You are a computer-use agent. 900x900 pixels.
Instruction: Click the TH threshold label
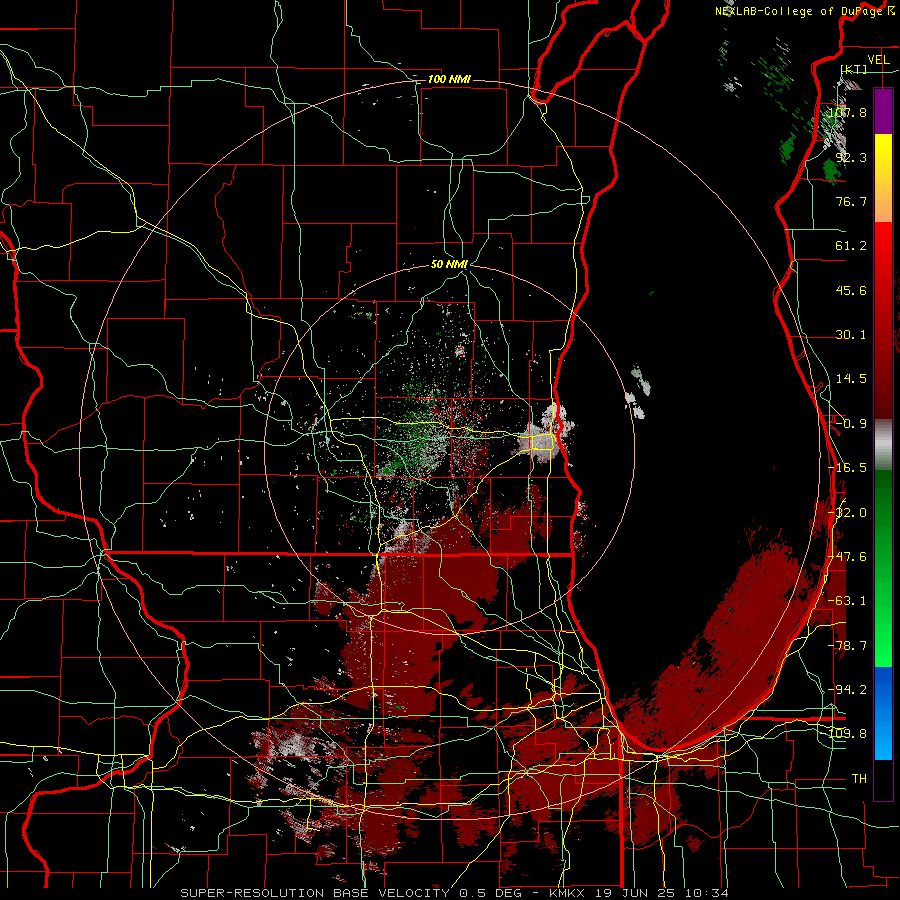[859, 779]
